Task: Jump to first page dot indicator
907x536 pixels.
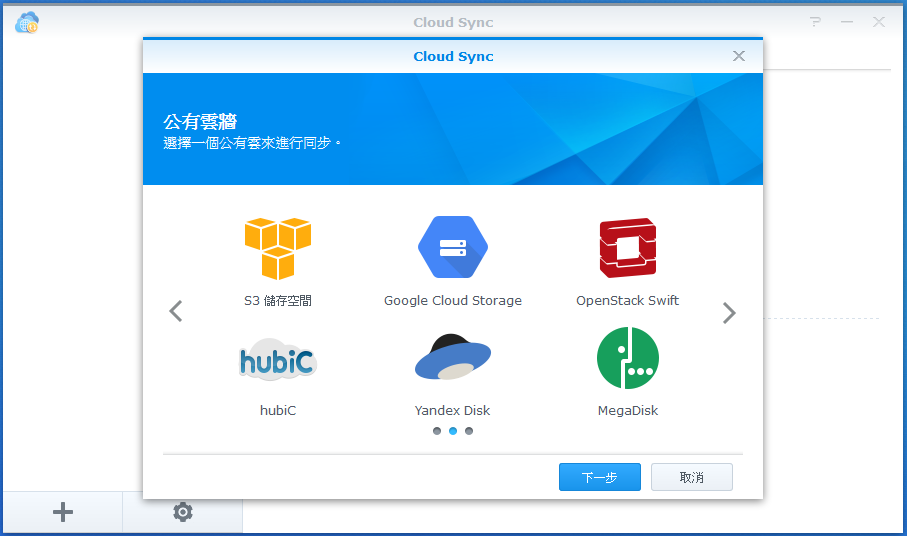Action: 437,431
